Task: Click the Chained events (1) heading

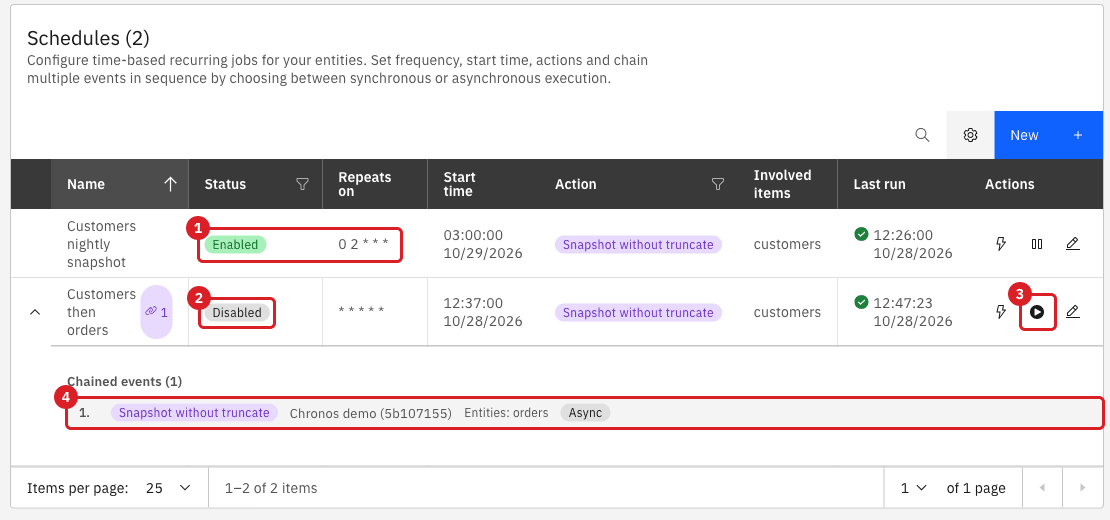Action: point(125,381)
